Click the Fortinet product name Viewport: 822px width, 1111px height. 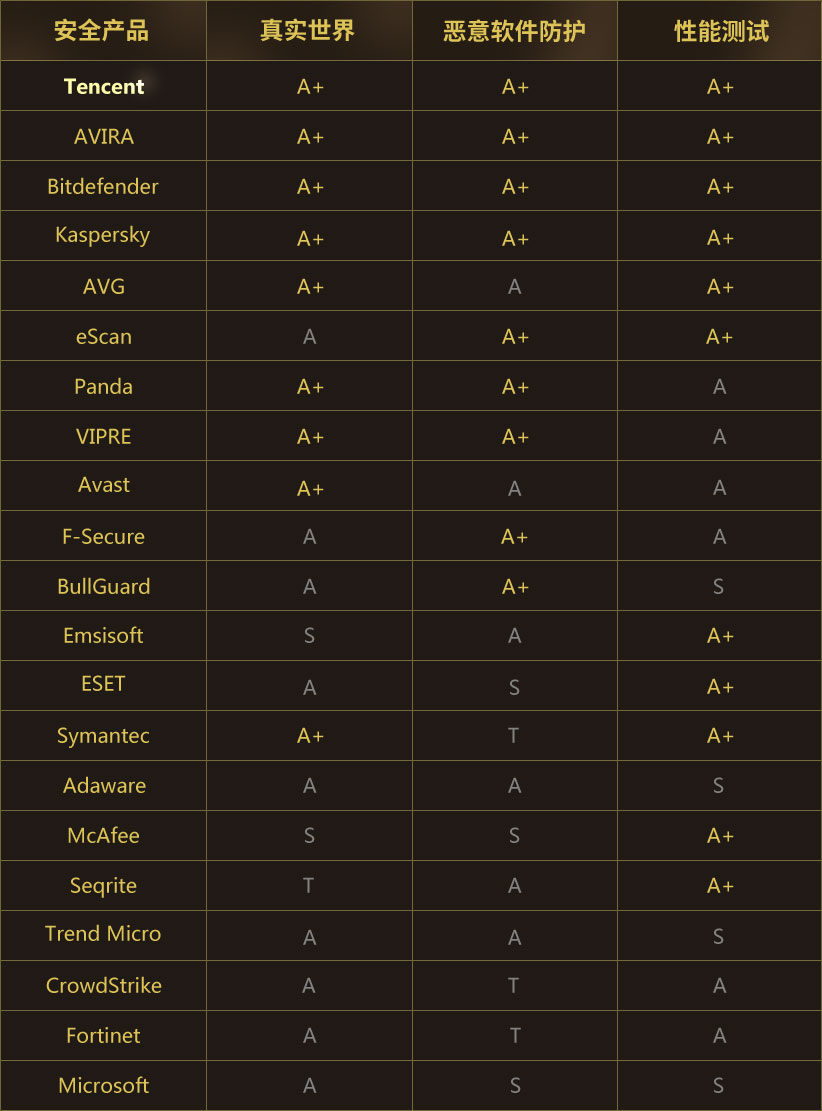tap(103, 1036)
